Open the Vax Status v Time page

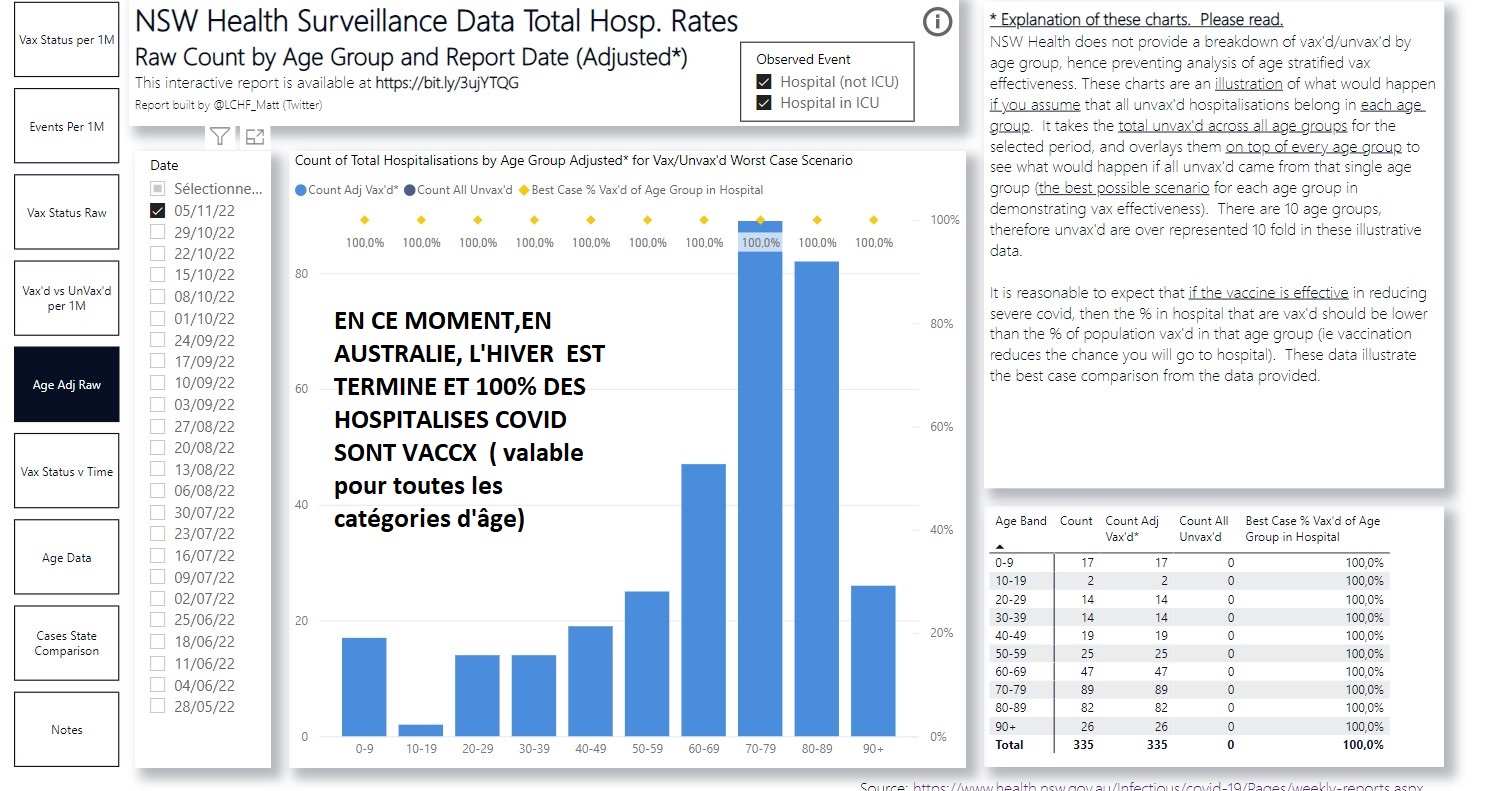point(66,472)
